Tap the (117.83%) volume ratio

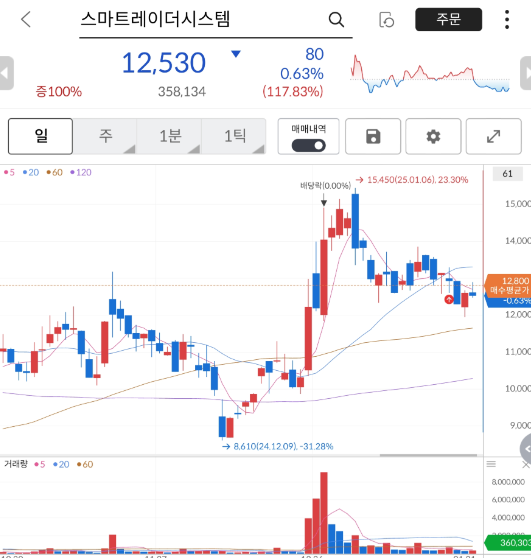[293, 92]
